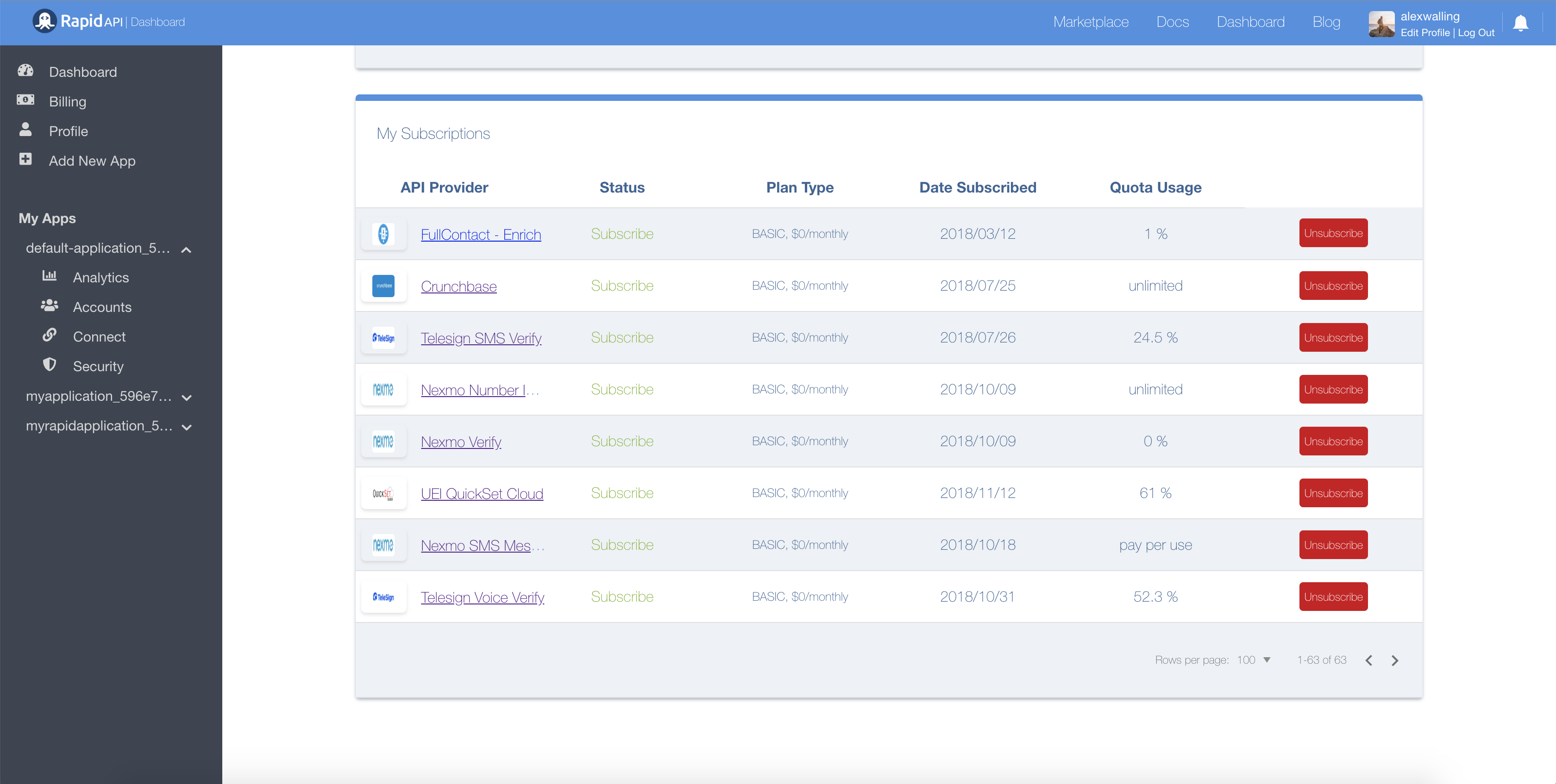Image resolution: width=1556 pixels, height=784 pixels.
Task: Click the Crunchbase logo thumbnail
Action: (383, 286)
